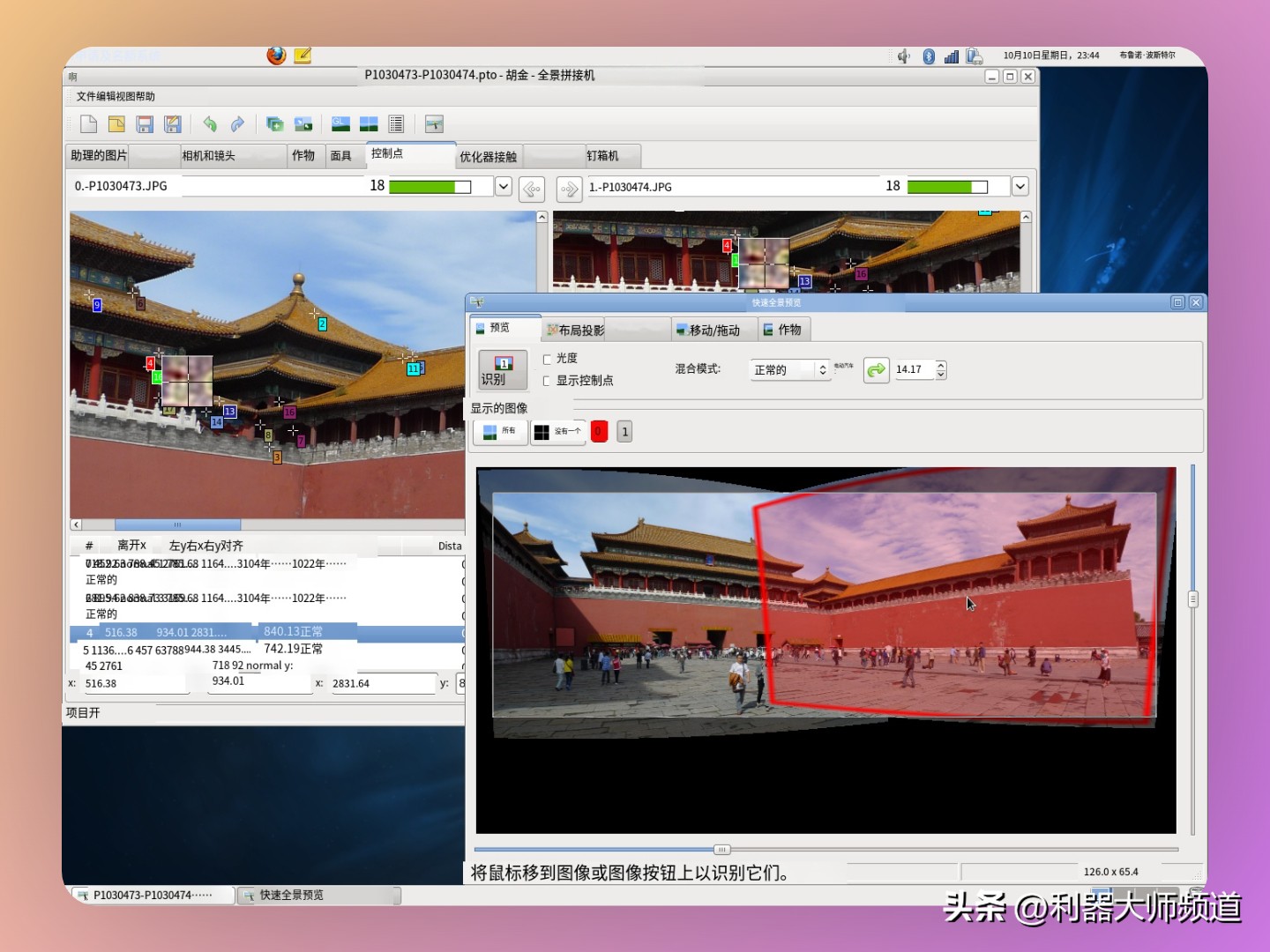Click the horizontal slider below panorama preview
1270x952 pixels.
click(x=721, y=850)
